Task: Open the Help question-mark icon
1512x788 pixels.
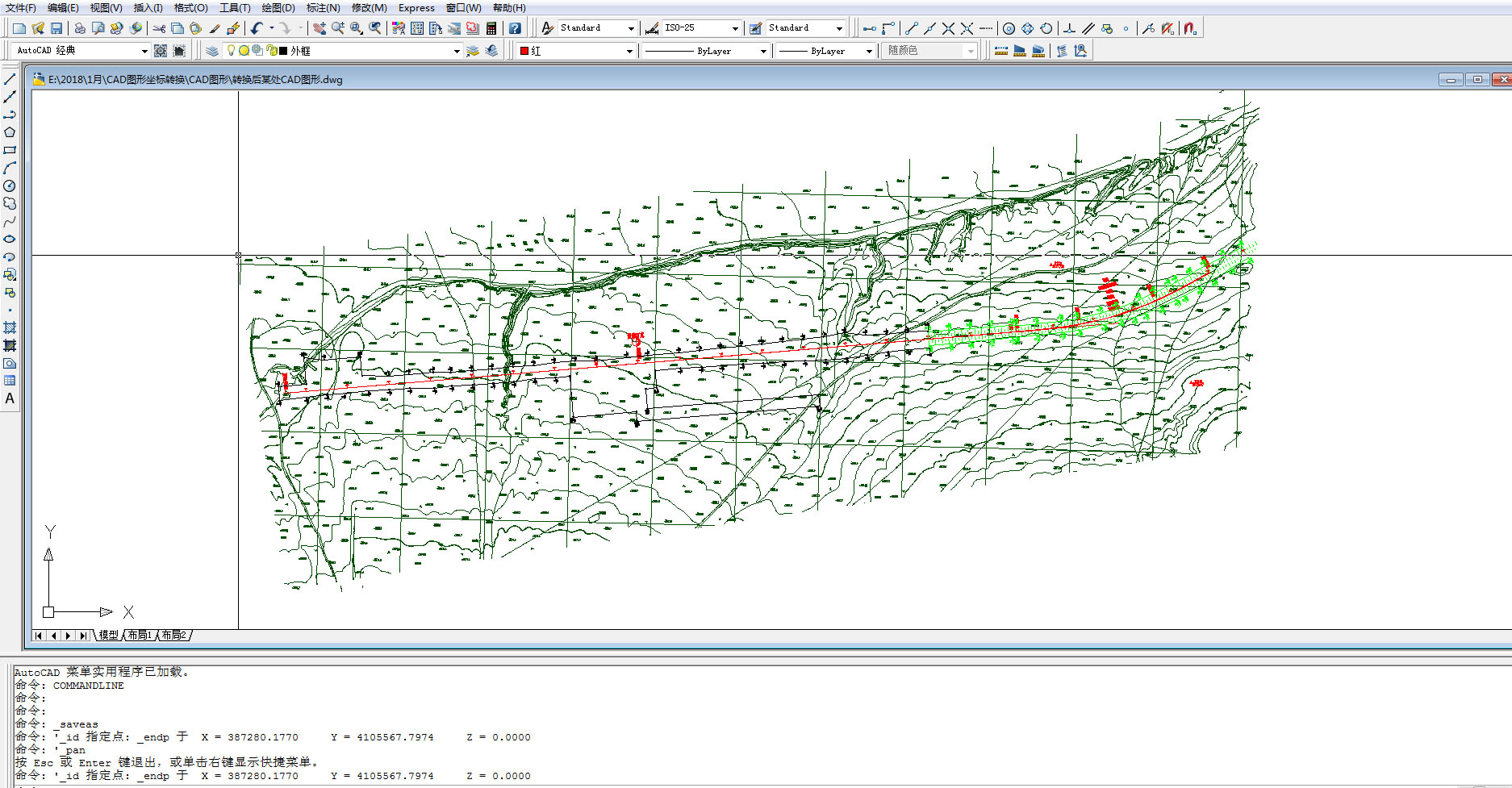Action: click(515, 28)
